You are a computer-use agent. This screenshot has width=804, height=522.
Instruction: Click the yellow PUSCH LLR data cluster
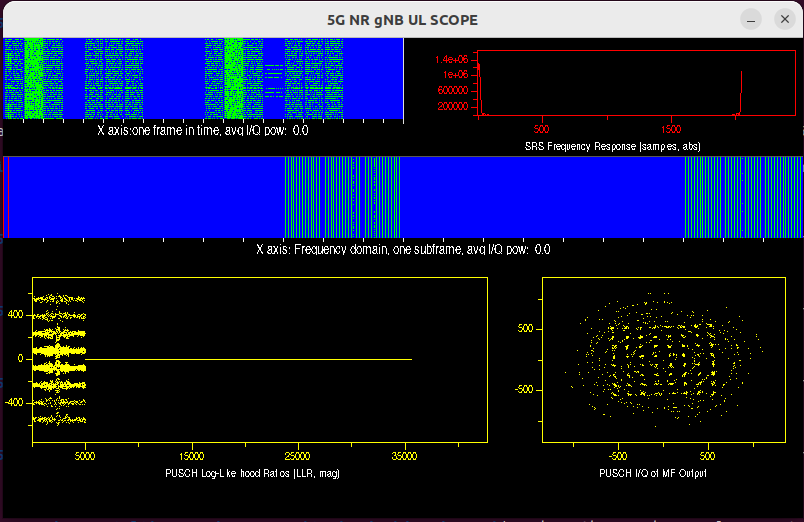click(x=58, y=358)
